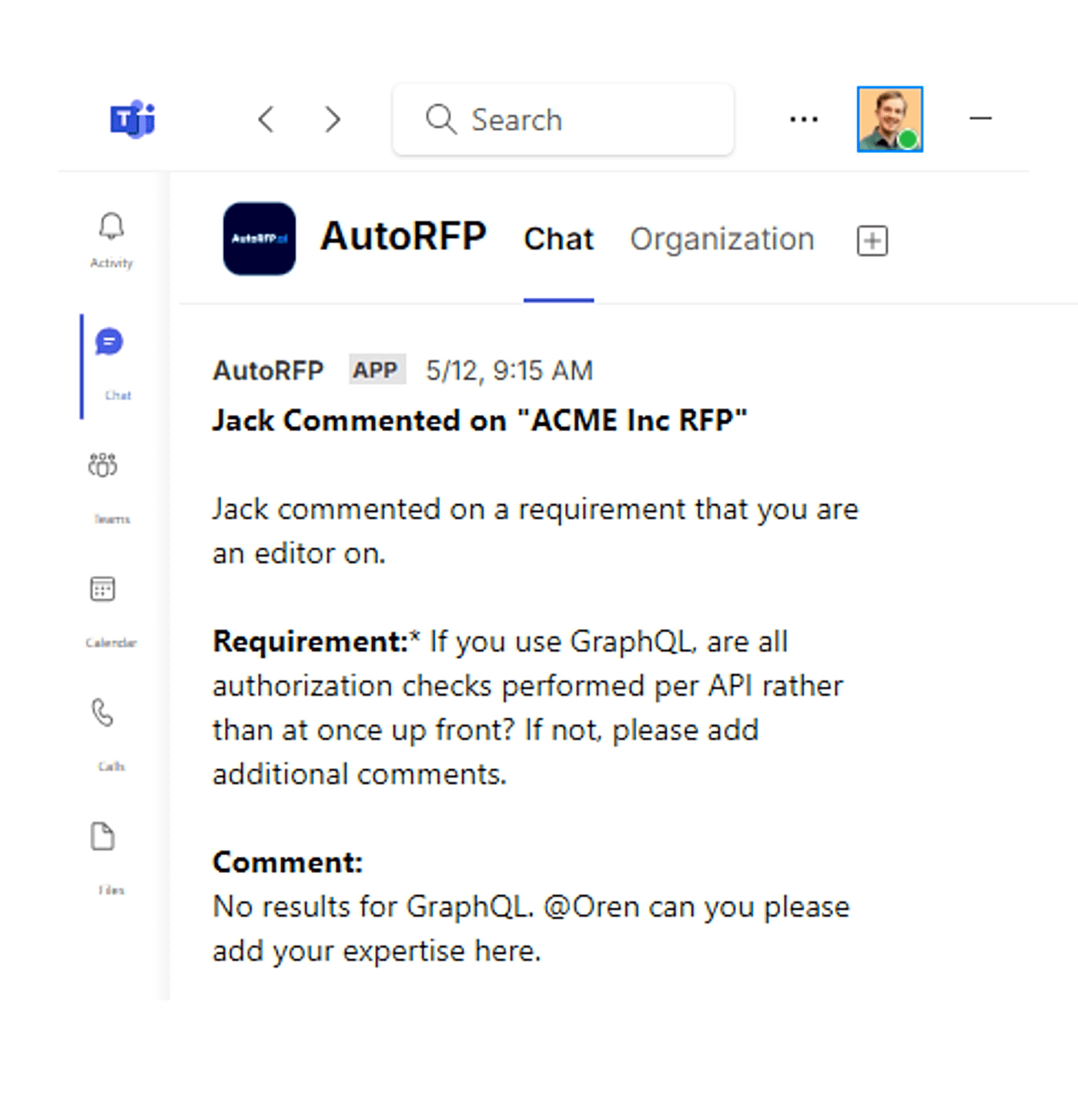Image resolution: width=1078 pixels, height=1120 pixels.
Task: Click the 'Comment:' label
Action: [x=288, y=862]
